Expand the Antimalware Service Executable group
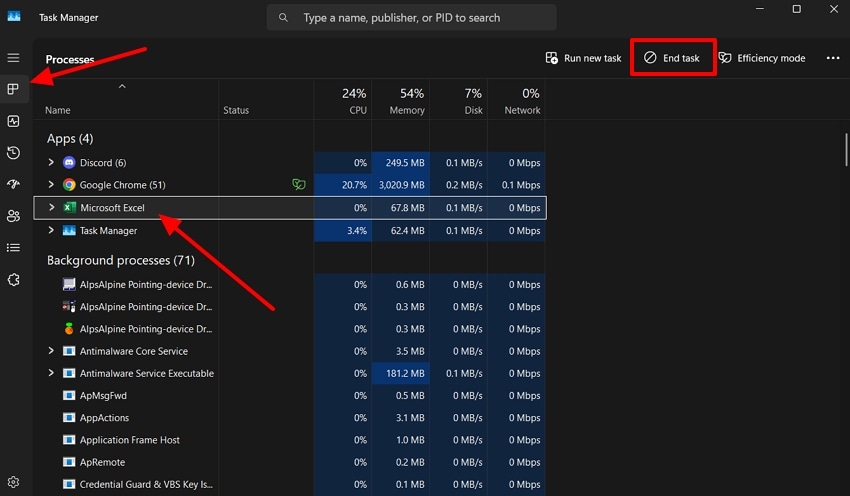The image size is (850, 496). [x=51, y=373]
